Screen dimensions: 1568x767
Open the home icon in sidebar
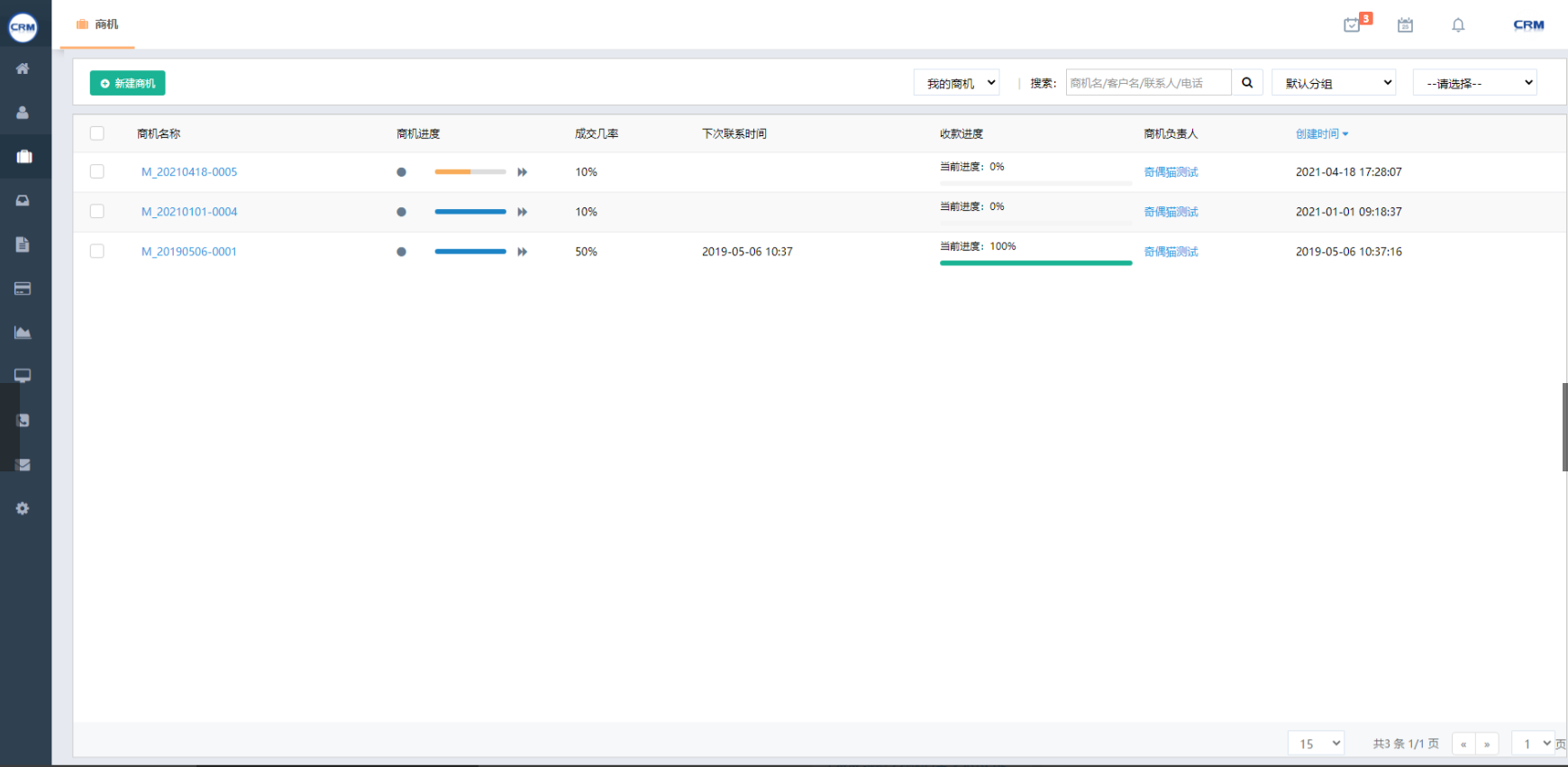click(x=23, y=68)
